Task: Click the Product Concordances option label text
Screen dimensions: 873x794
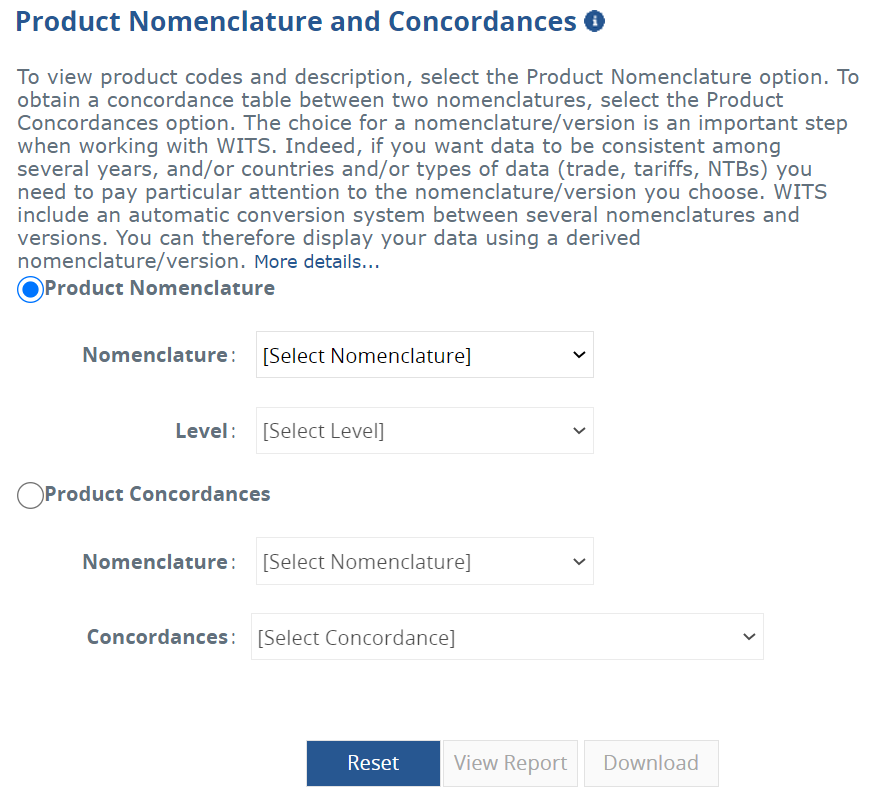Action: click(x=158, y=494)
